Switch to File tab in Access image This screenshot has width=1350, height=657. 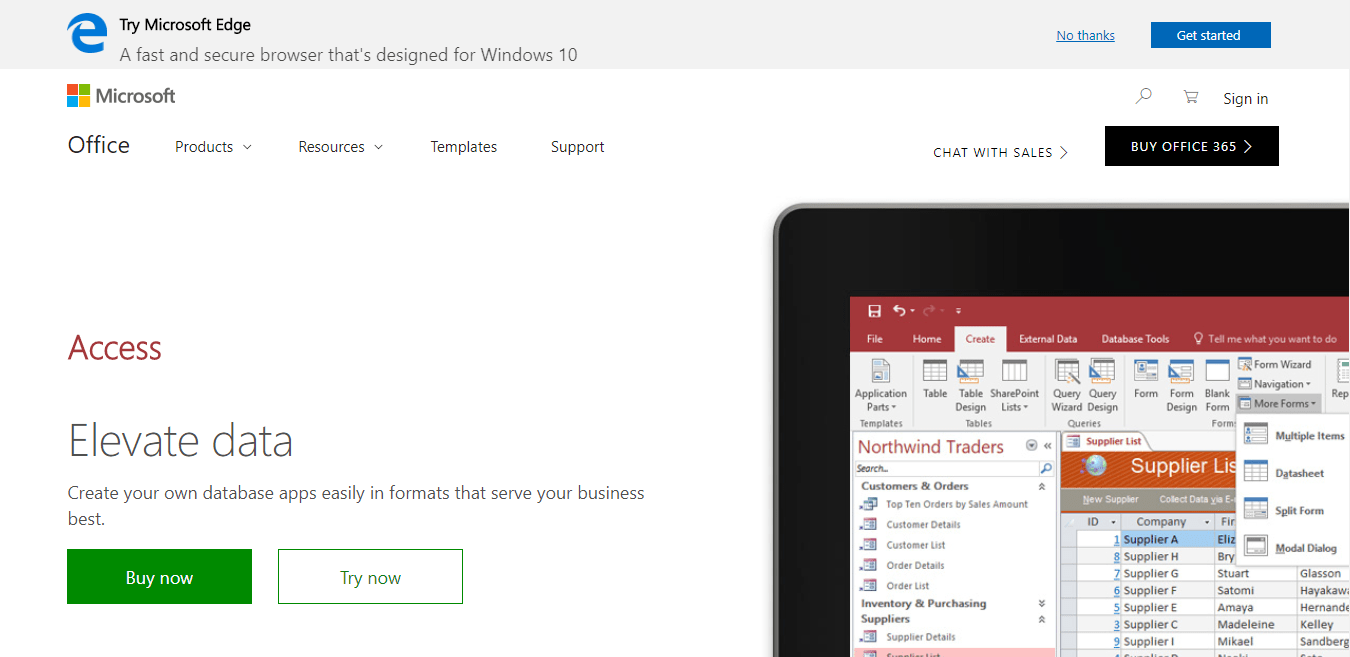875,339
